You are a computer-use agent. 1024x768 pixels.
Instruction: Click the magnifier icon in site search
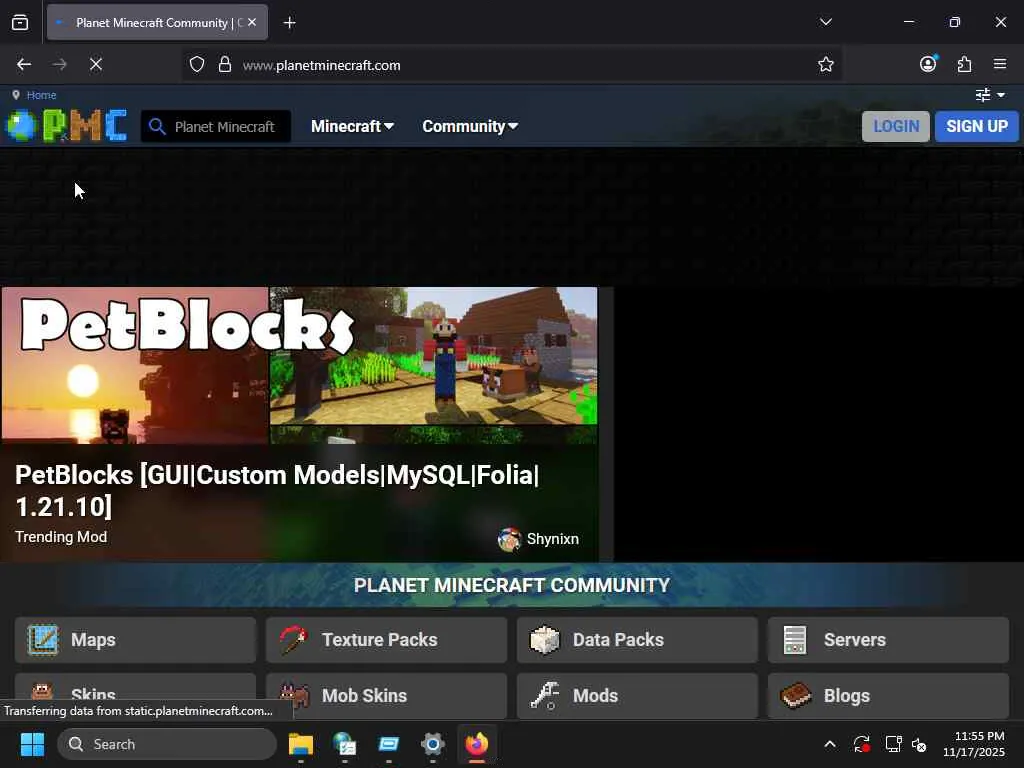pyautogui.click(x=157, y=126)
